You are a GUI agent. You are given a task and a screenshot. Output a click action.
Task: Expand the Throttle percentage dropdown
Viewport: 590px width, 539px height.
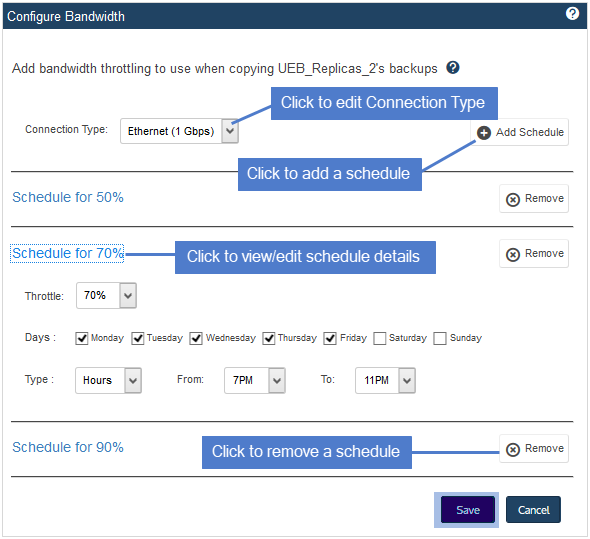pos(106,296)
